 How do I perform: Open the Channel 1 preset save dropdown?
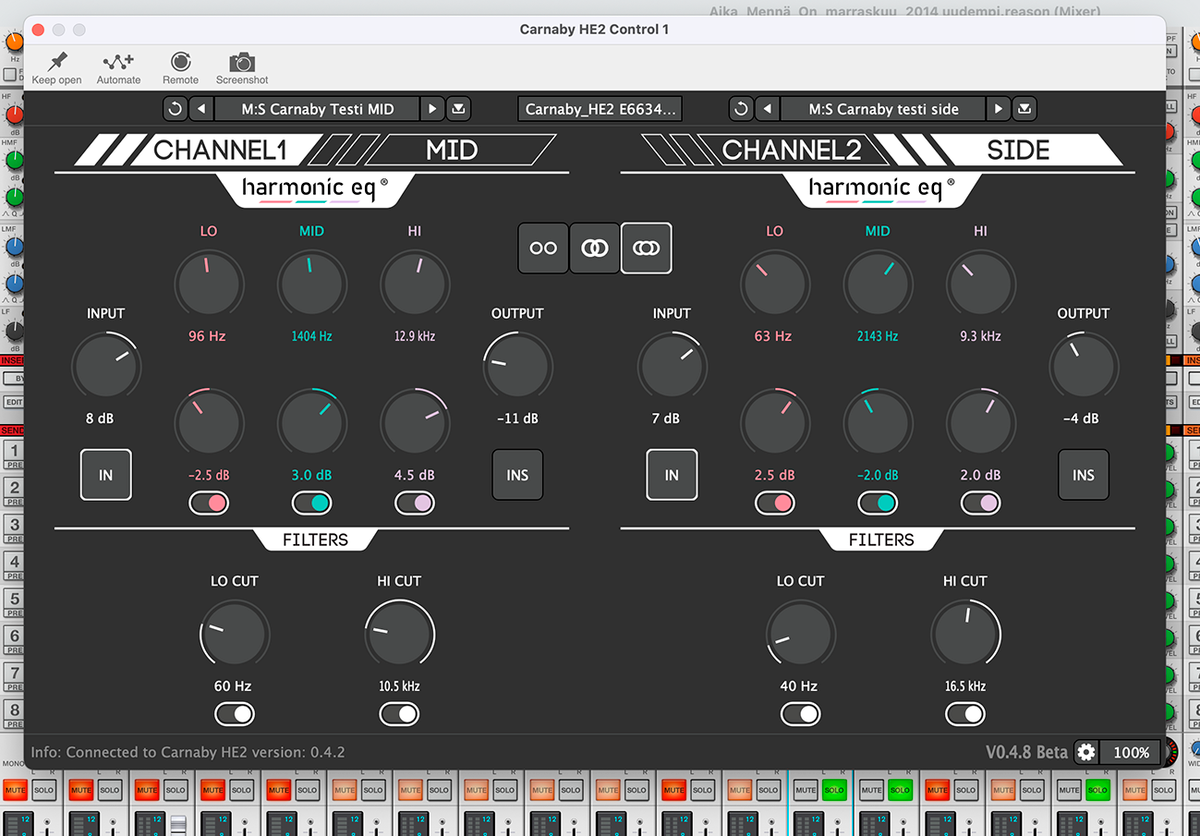[458, 109]
